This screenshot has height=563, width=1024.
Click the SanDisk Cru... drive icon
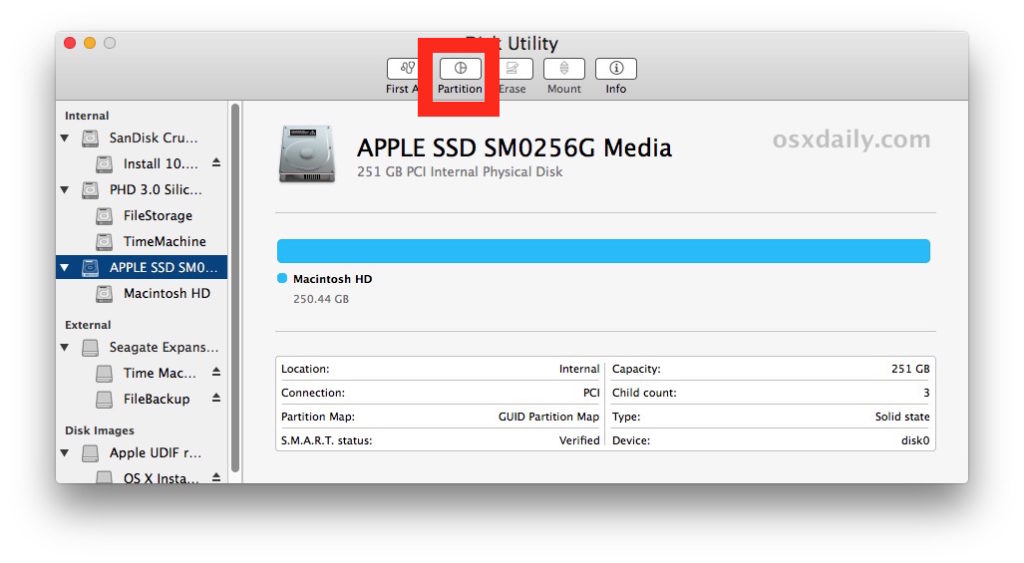tap(90, 138)
